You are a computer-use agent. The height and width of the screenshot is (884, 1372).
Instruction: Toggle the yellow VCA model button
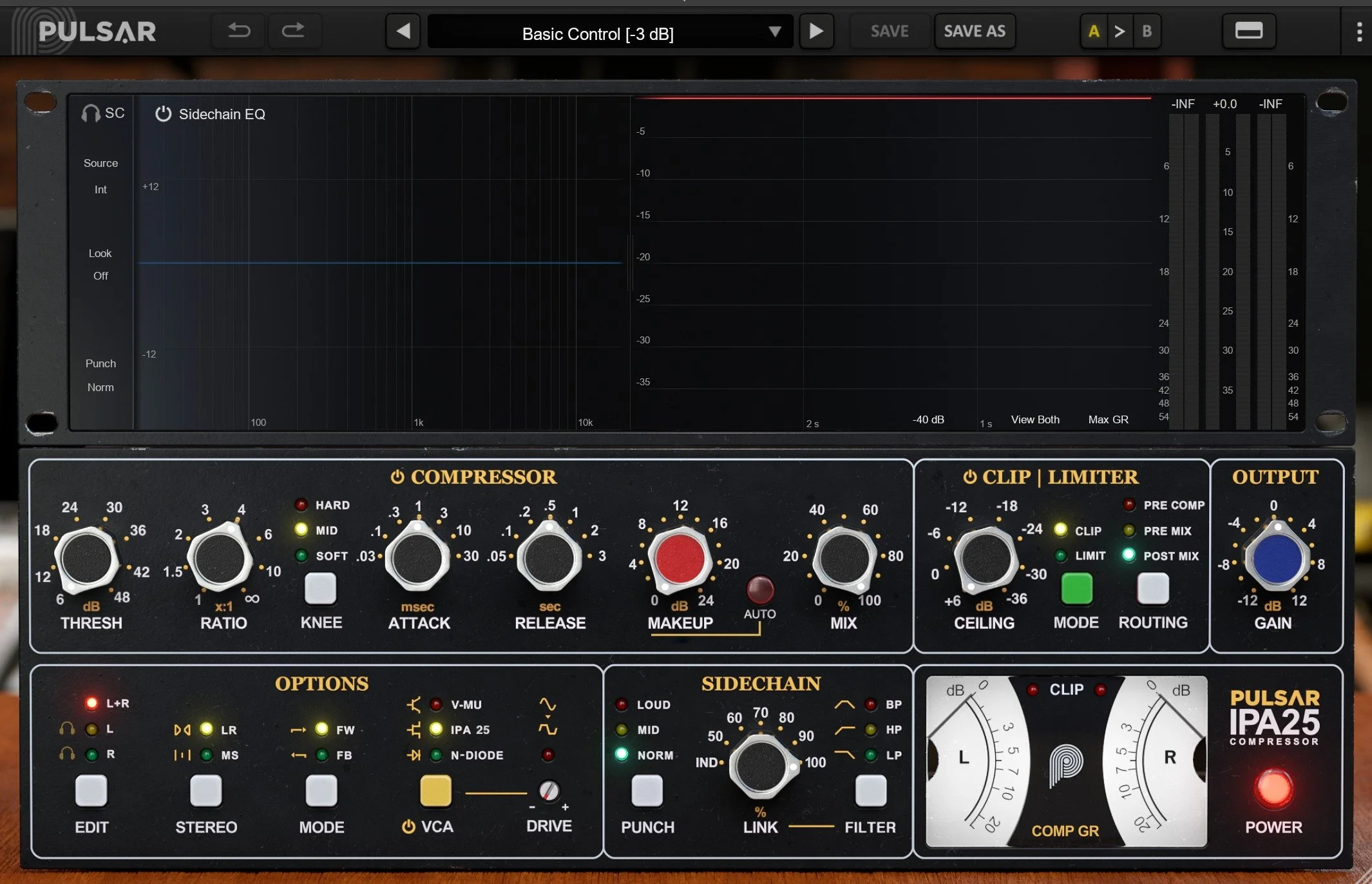pyautogui.click(x=435, y=791)
